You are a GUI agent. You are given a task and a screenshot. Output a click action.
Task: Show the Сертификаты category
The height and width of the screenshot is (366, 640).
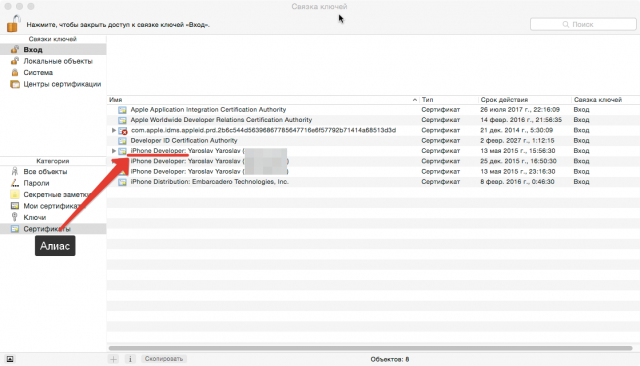[x=53, y=228]
